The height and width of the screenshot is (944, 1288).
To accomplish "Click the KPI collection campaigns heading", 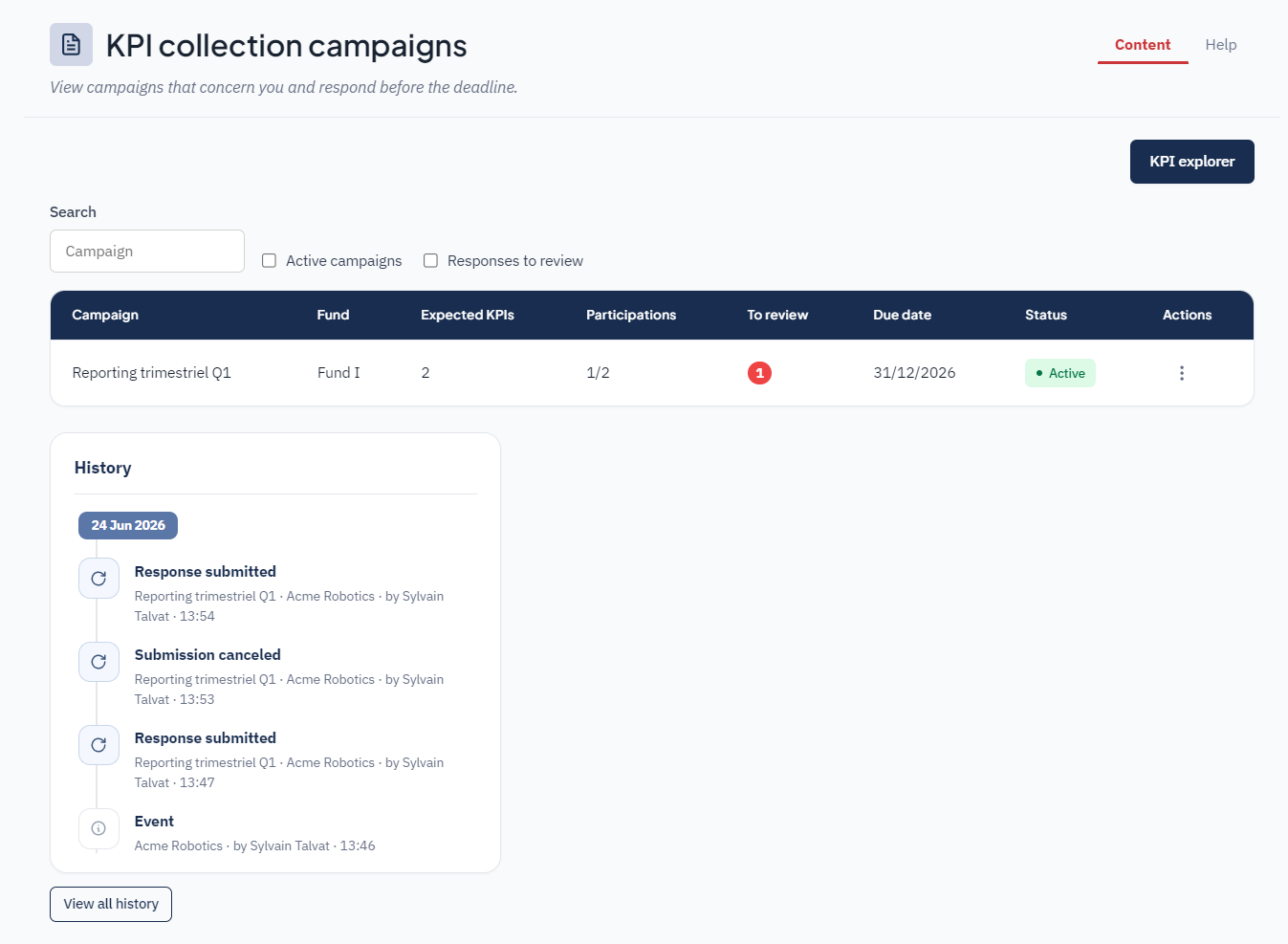I will 287,46.
